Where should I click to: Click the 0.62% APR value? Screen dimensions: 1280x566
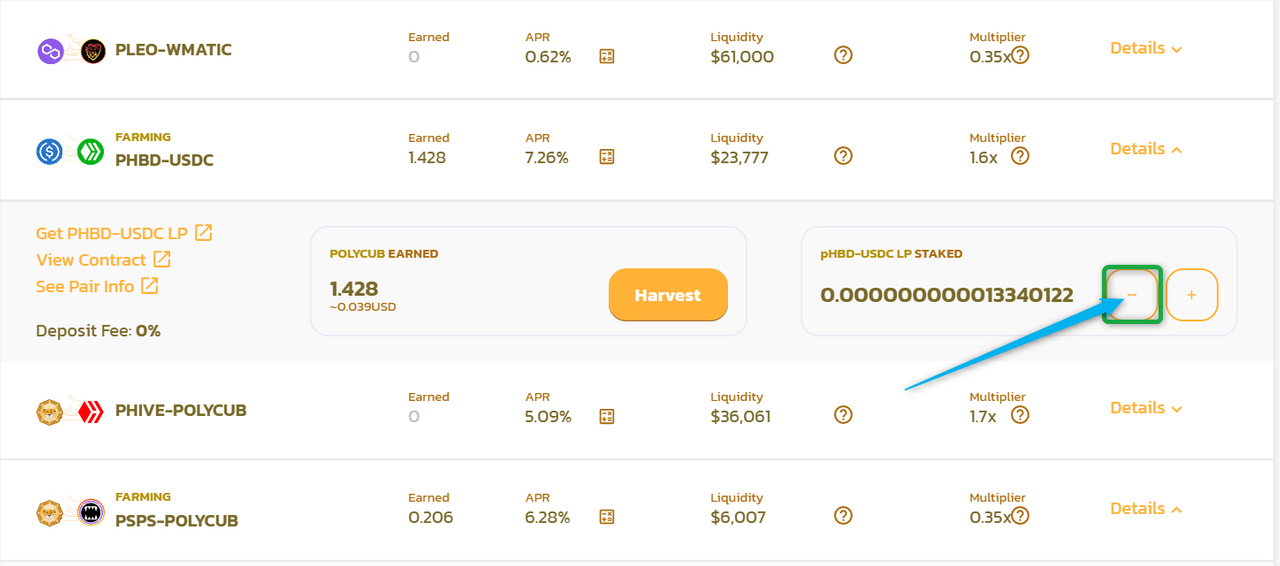(x=548, y=57)
